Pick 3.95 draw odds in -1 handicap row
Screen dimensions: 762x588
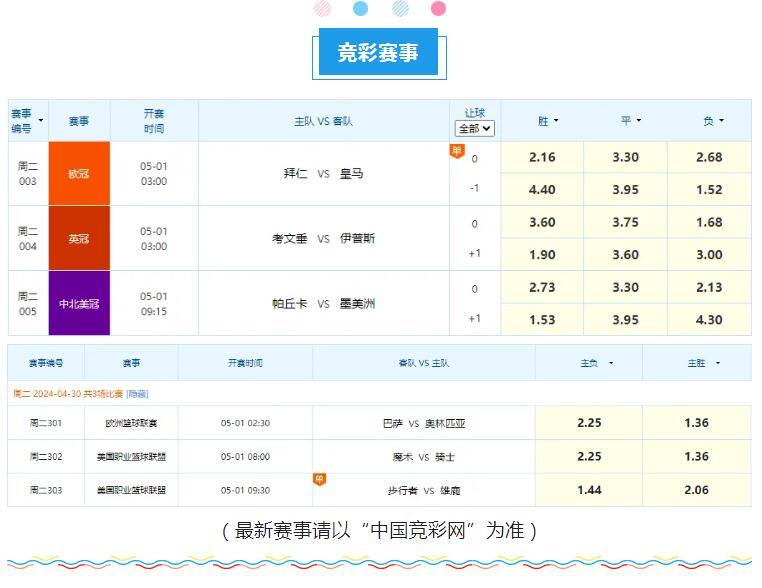tap(625, 190)
